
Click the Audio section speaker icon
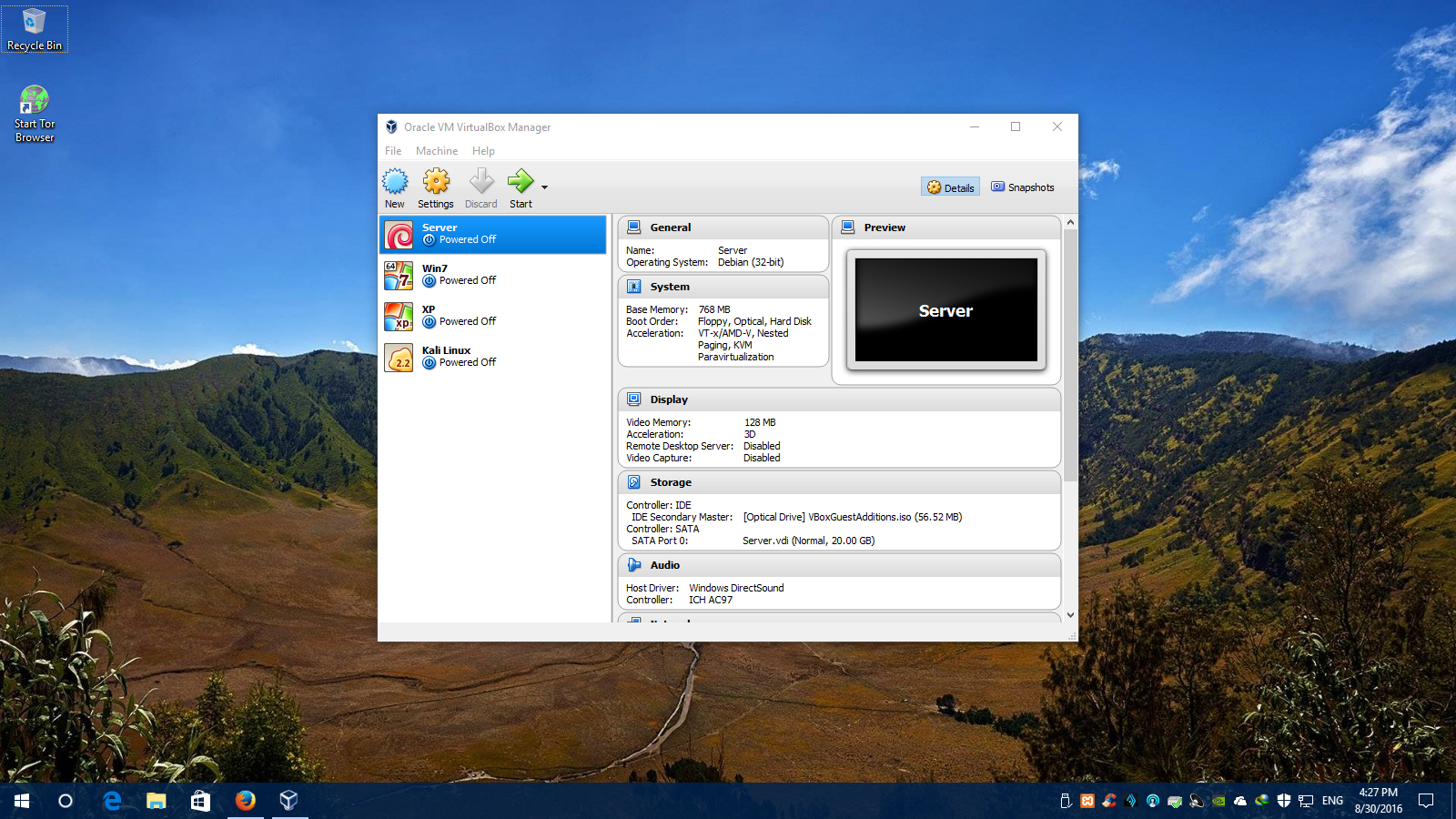634,565
